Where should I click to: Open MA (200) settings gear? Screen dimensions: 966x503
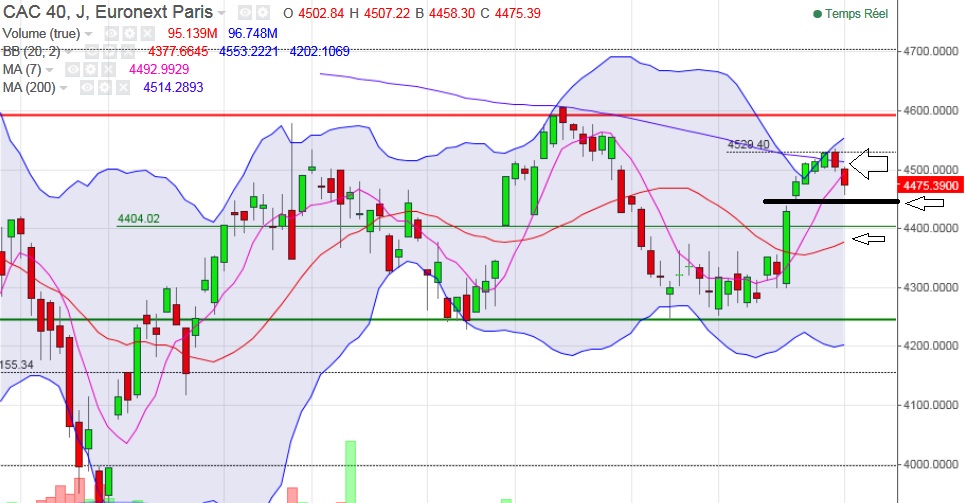click(105, 88)
